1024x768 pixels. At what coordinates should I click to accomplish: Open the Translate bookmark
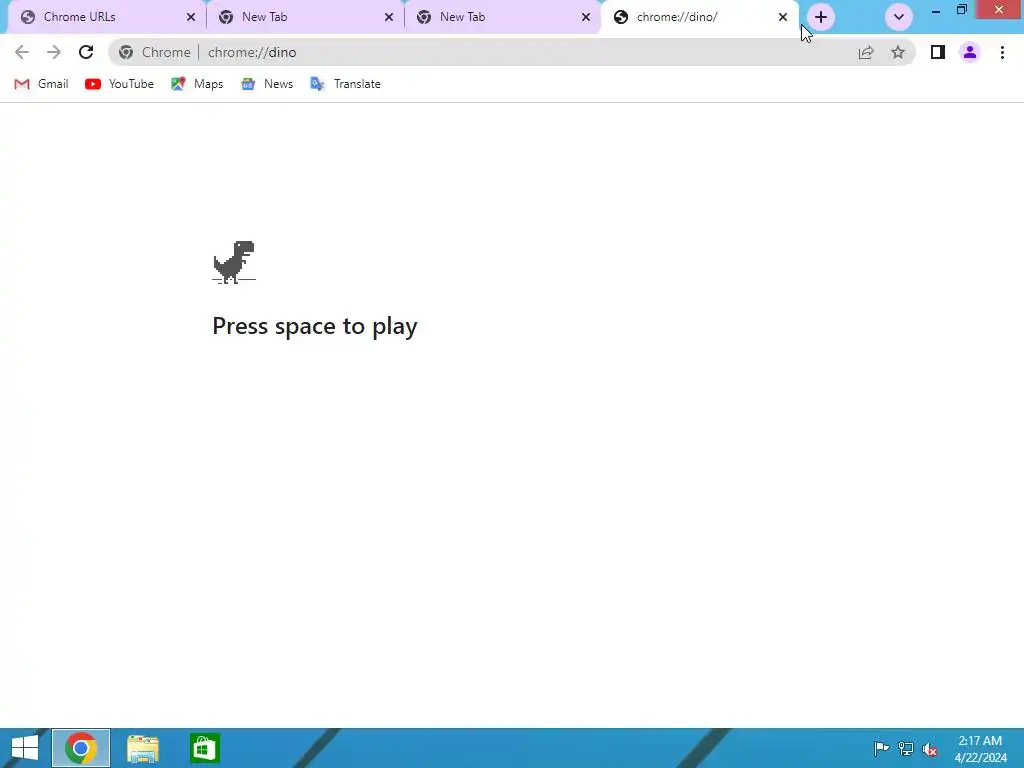pyautogui.click(x=345, y=84)
